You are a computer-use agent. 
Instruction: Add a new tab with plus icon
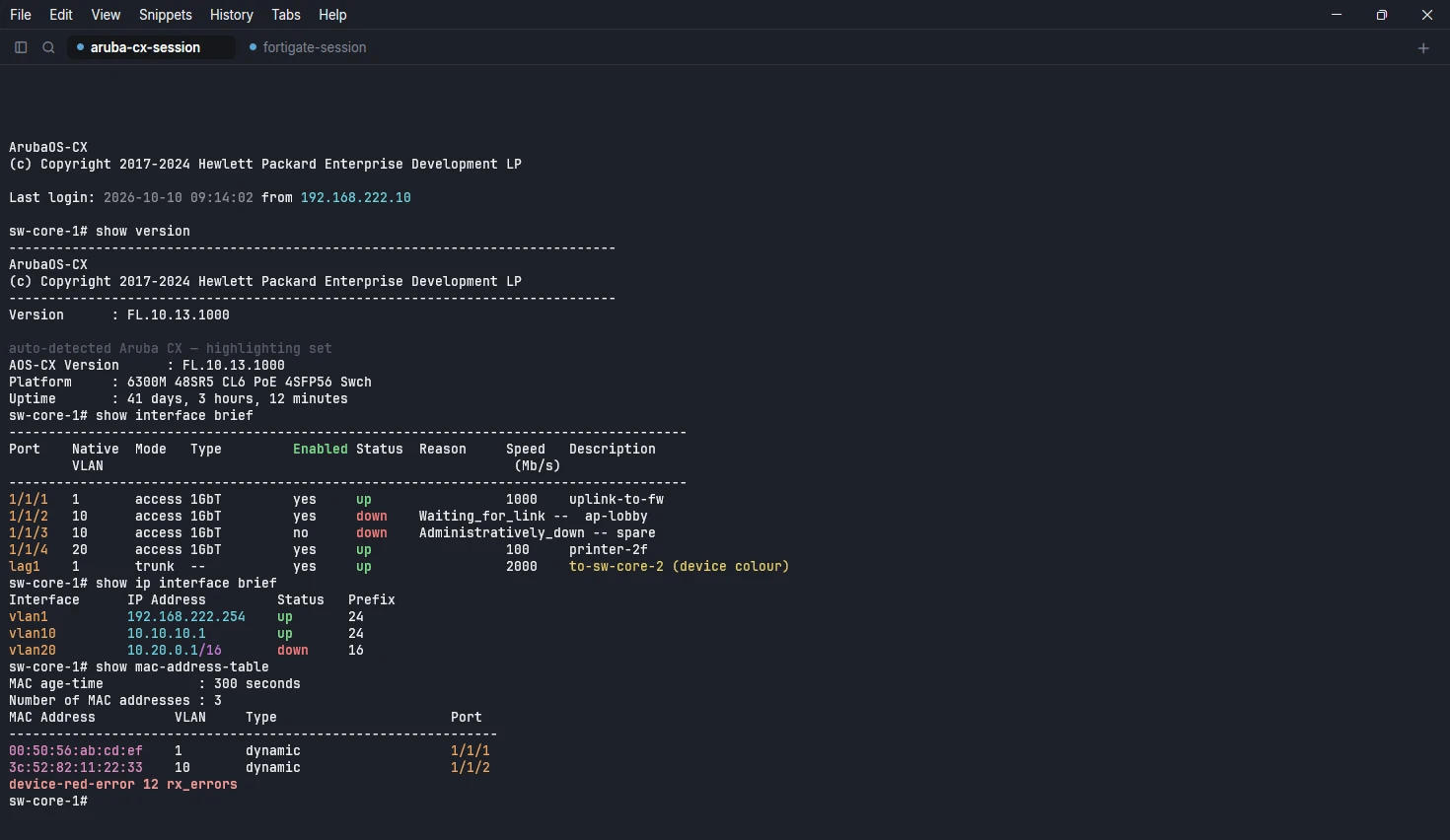[x=1423, y=48]
